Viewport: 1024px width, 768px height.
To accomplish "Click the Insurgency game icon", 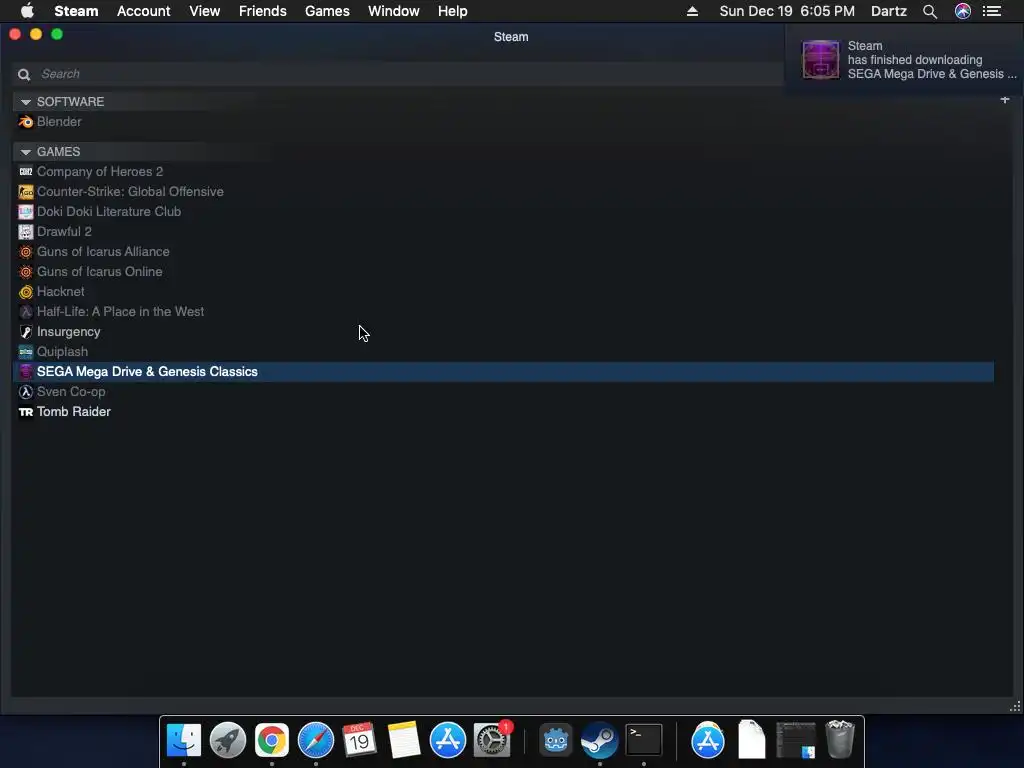I will pyautogui.click(x=25, y=332).
